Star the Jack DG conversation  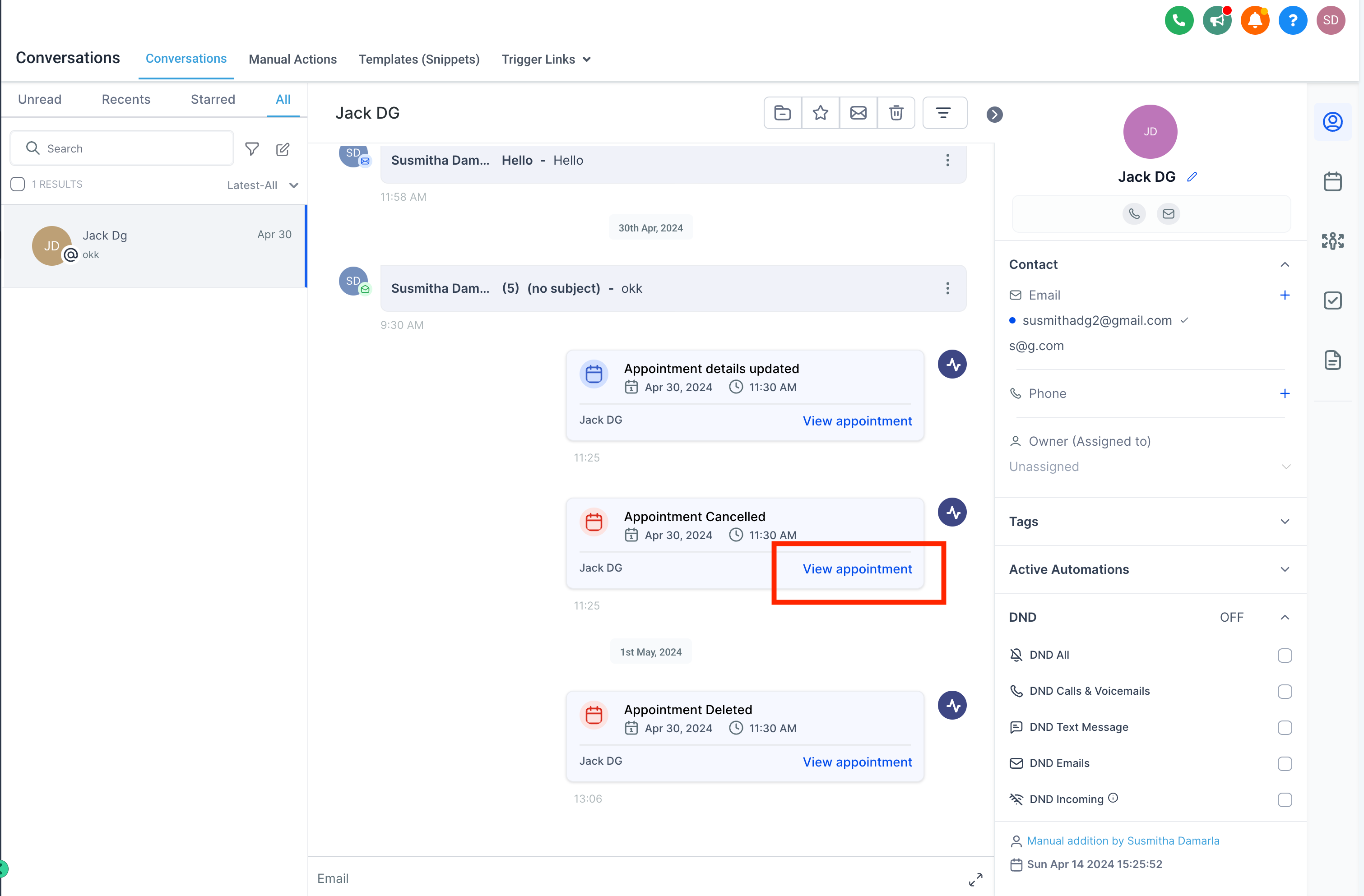[820, 113]
